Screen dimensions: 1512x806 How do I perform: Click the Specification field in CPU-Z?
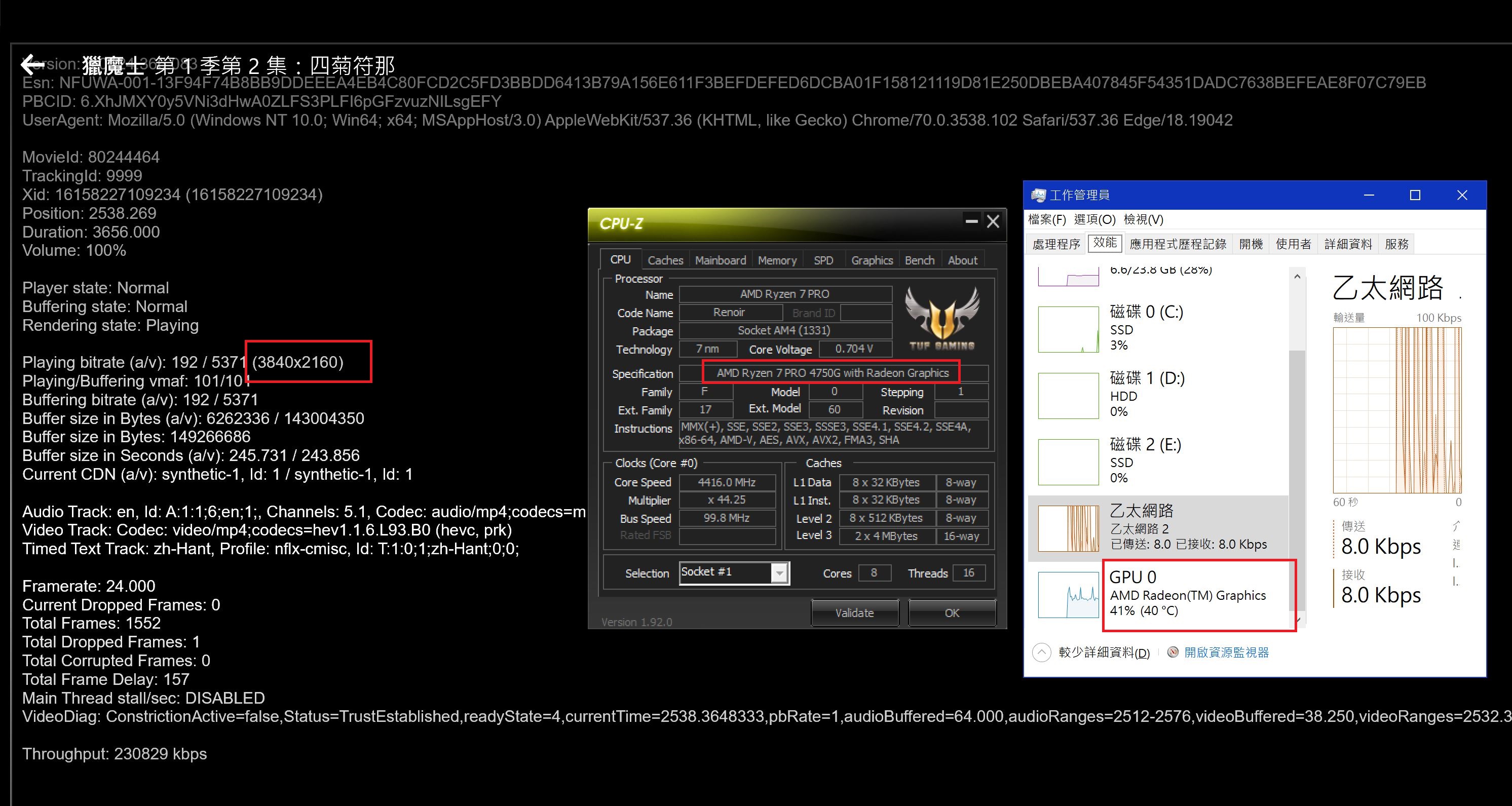pyautogui.click(x=833, y=373)
